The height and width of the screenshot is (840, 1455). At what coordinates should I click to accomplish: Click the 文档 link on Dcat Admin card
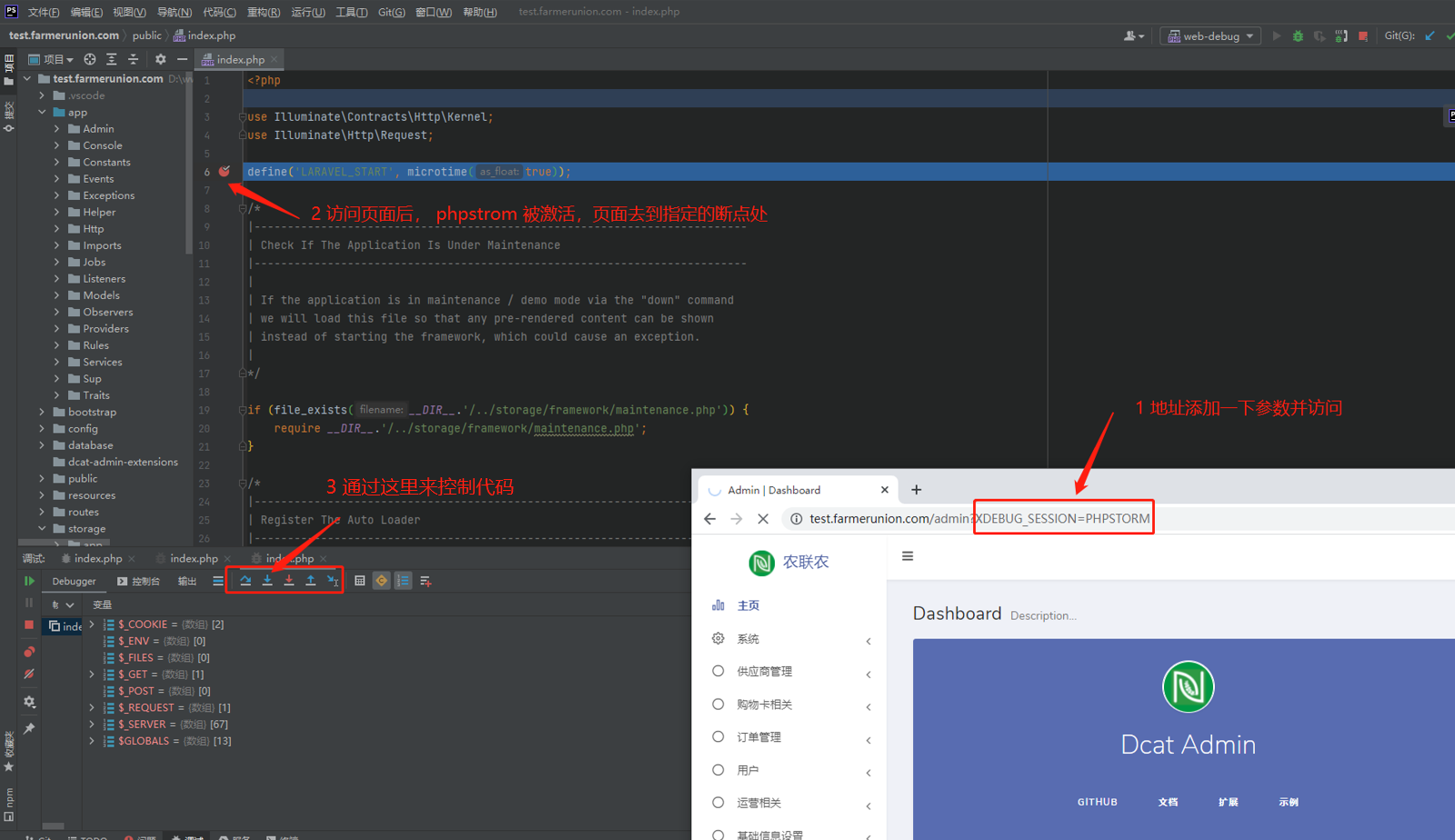pyautogui.click(x=1169, y=802)
